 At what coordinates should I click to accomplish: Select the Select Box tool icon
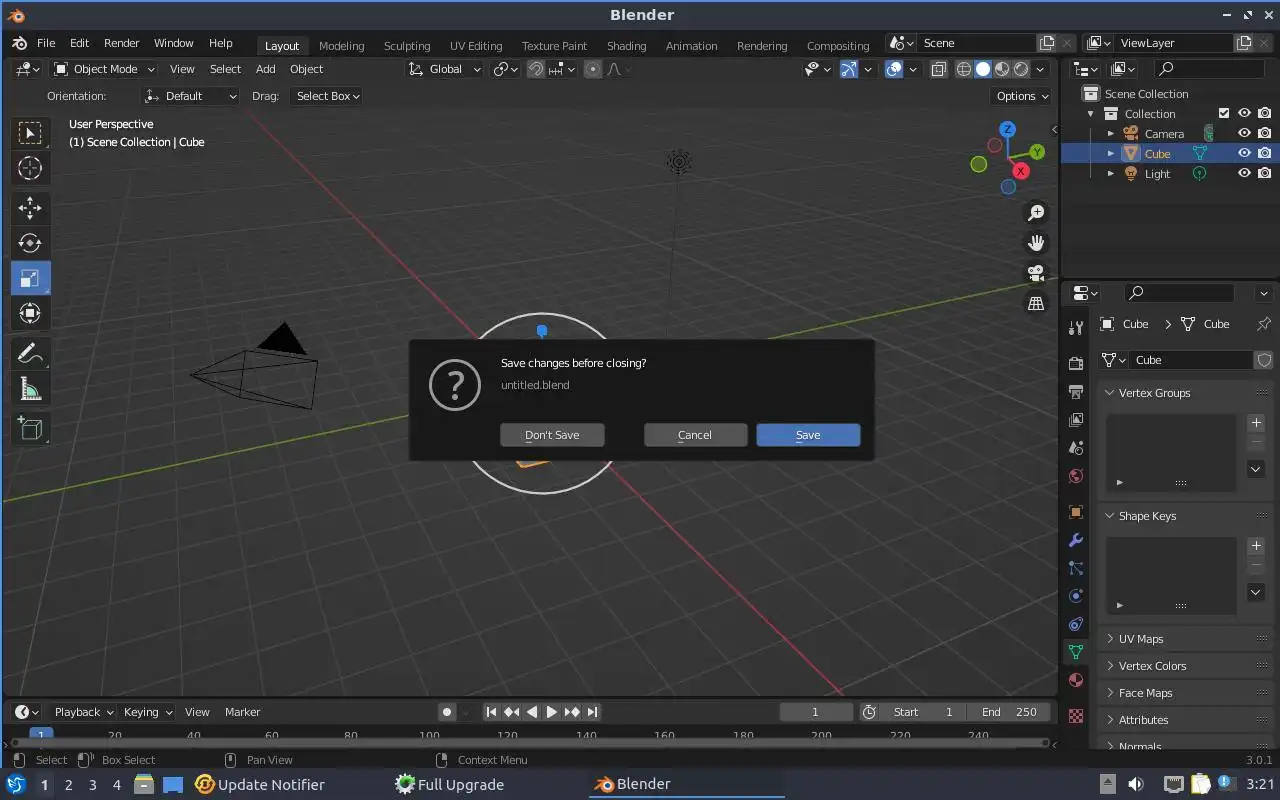pos(30,133)
